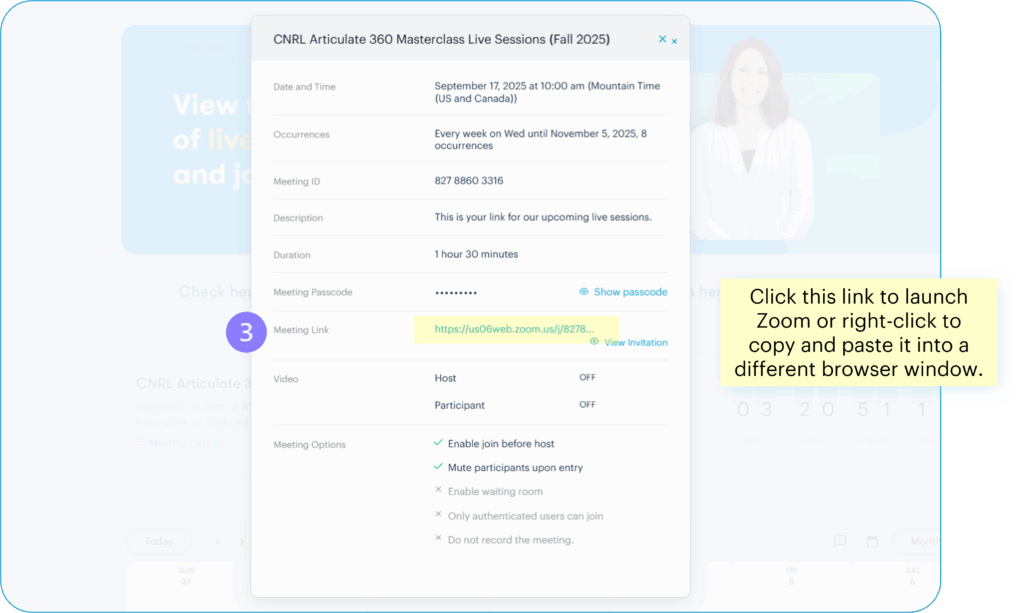Click the Show passcode link text

click(630, 292)
